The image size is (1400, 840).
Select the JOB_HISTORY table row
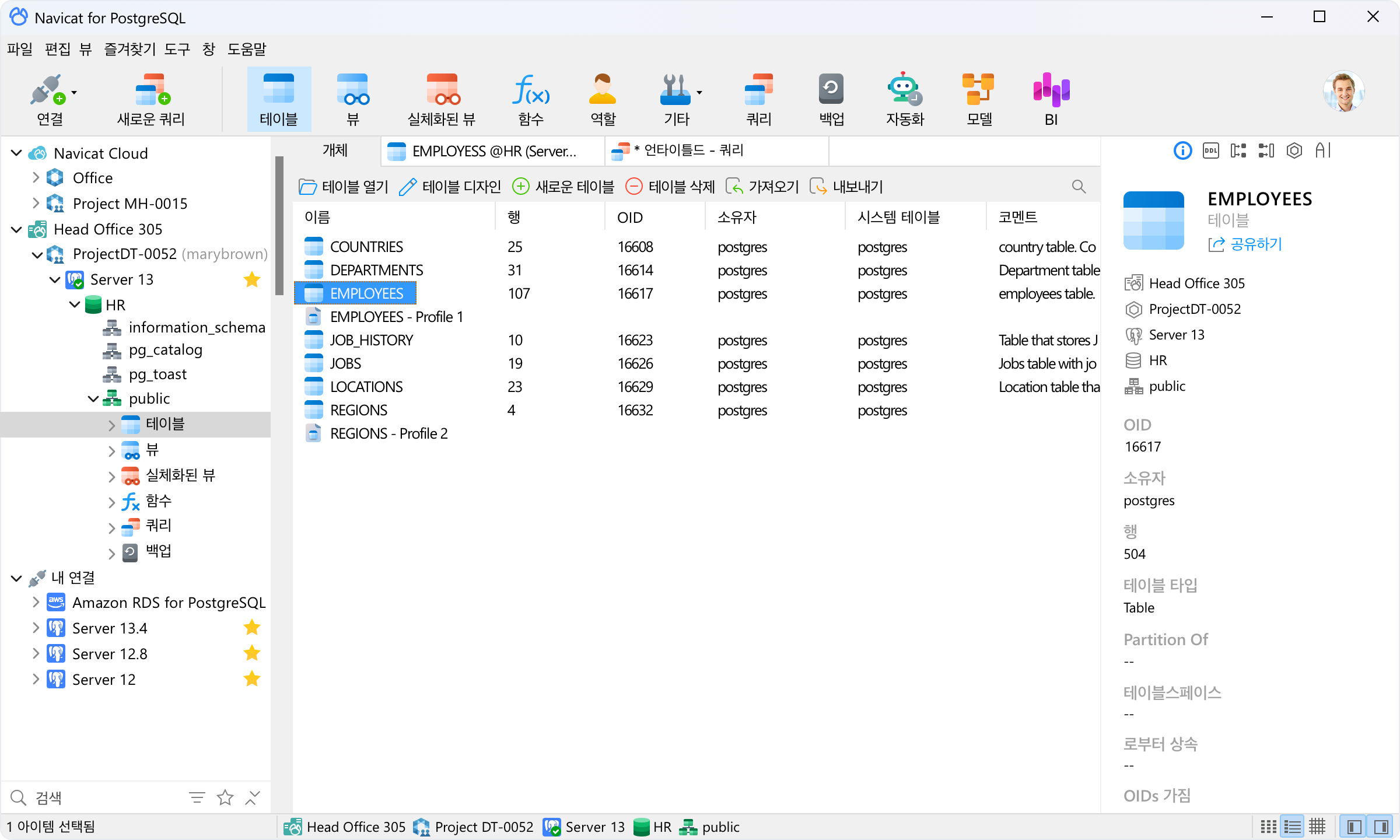coord(696,340)
